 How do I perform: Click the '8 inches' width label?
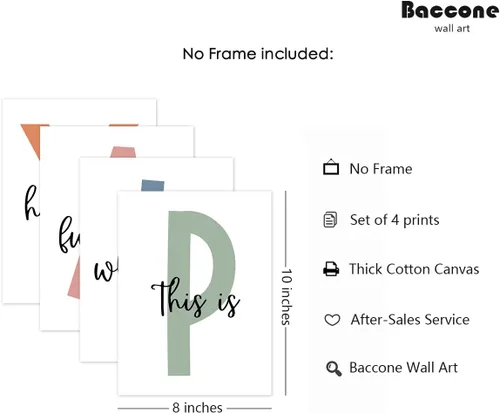pyautogui.click(x=197, y=407)
